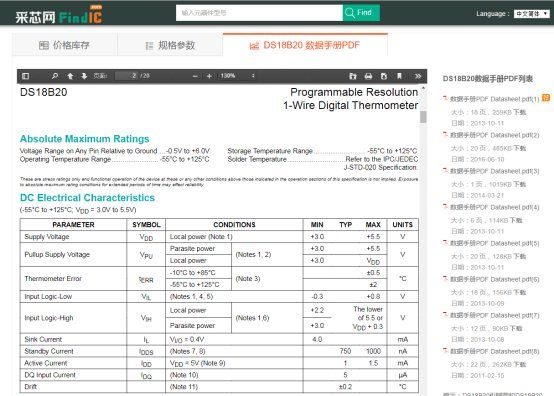Open Datasheet pdf(7) link
The image size is (554, 396).
(495, 315)
